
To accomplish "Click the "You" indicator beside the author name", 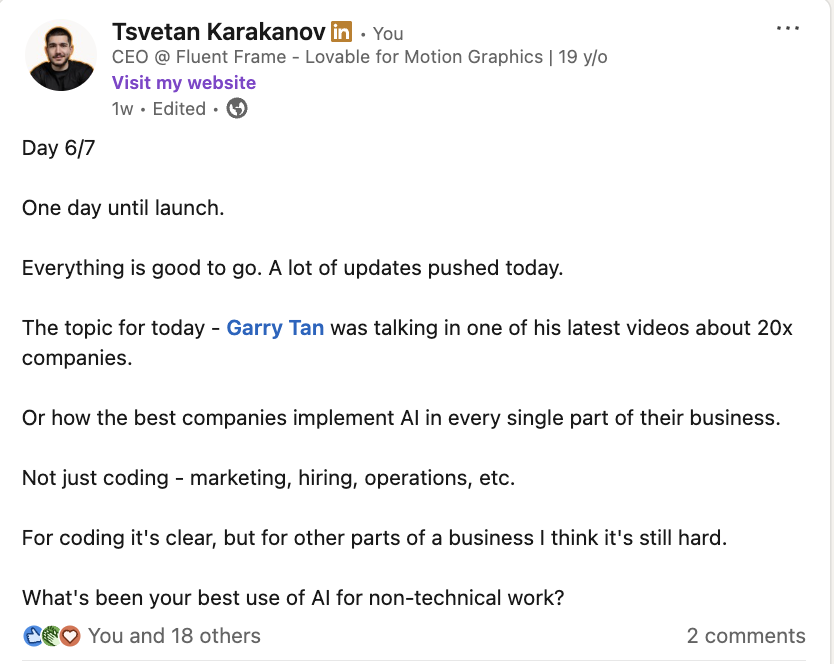I will pyautogui.click(x=388, y=34).
